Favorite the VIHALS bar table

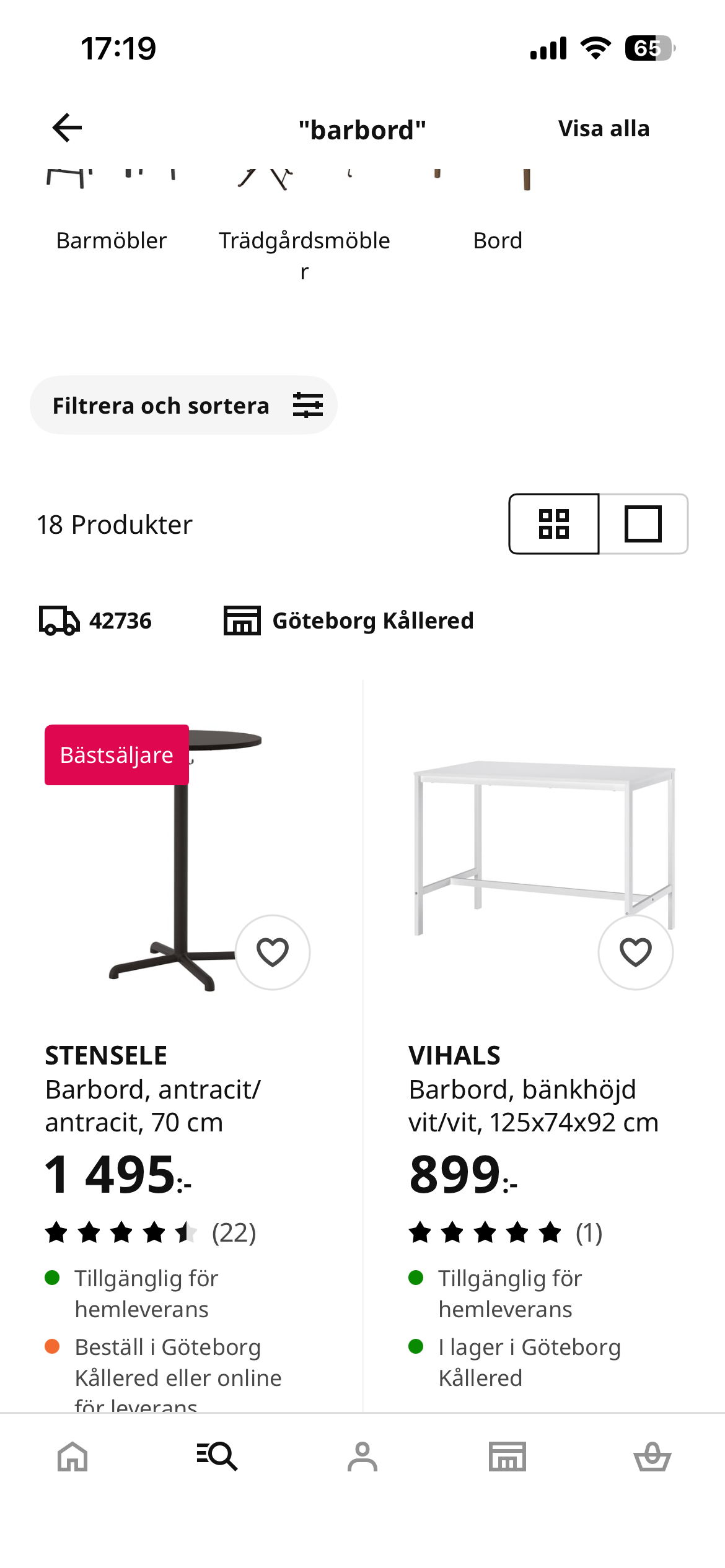tap(636, 952)
